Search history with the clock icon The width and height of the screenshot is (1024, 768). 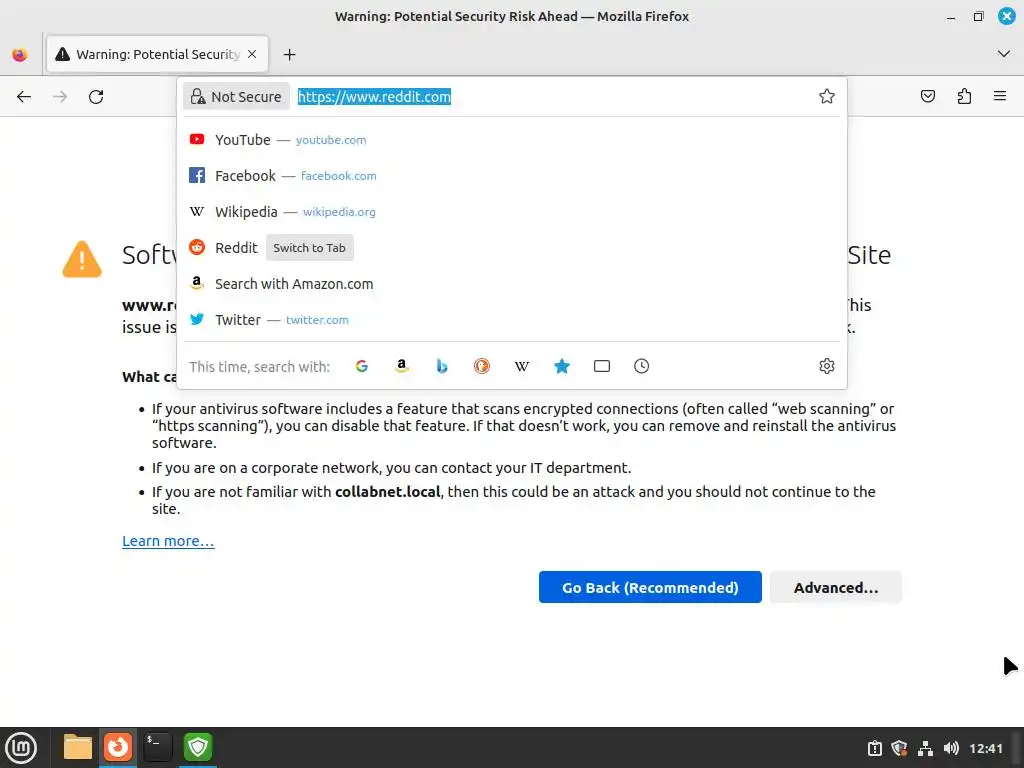641,366
